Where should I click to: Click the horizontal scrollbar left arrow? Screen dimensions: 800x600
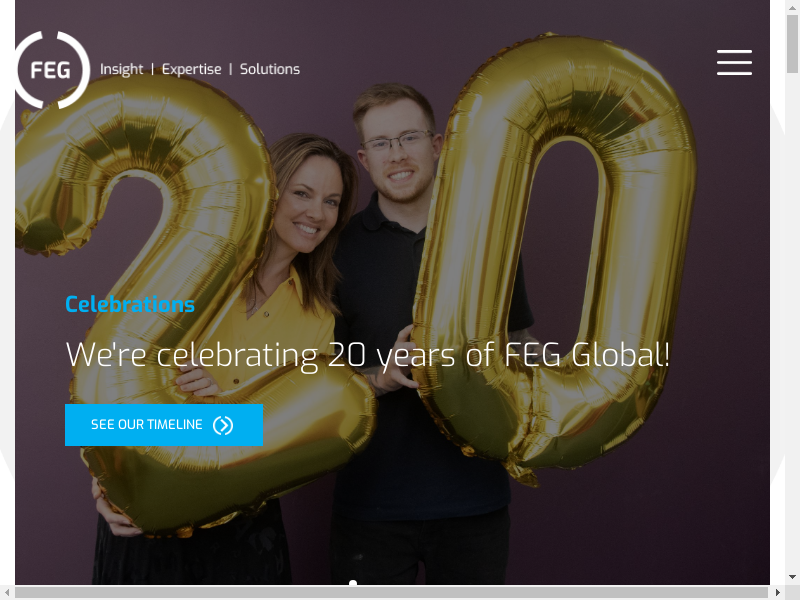coord(7,592)
